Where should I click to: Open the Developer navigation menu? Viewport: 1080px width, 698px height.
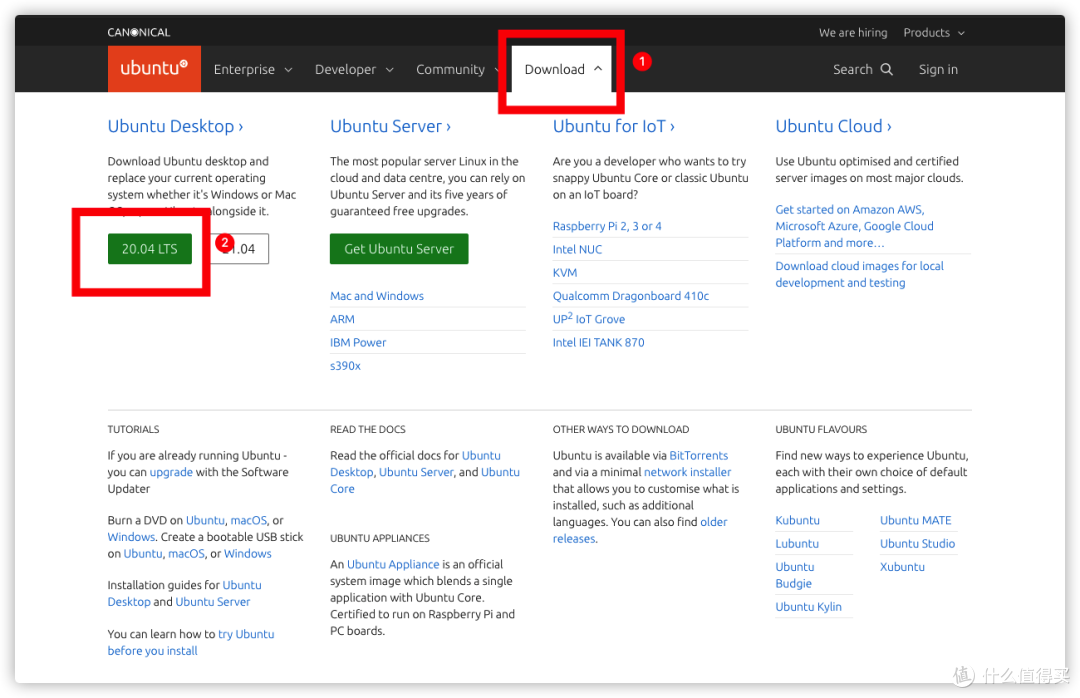345,70
